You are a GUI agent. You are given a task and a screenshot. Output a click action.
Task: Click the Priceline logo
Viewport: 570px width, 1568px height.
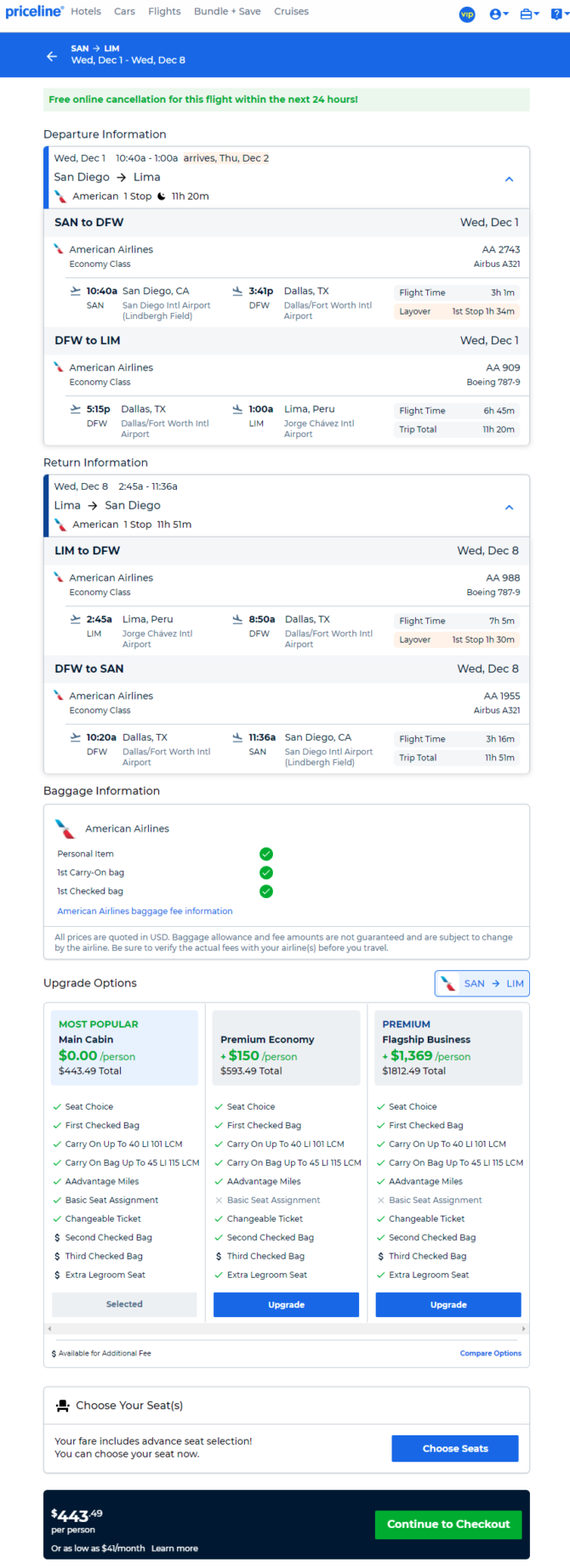[34, 12]
